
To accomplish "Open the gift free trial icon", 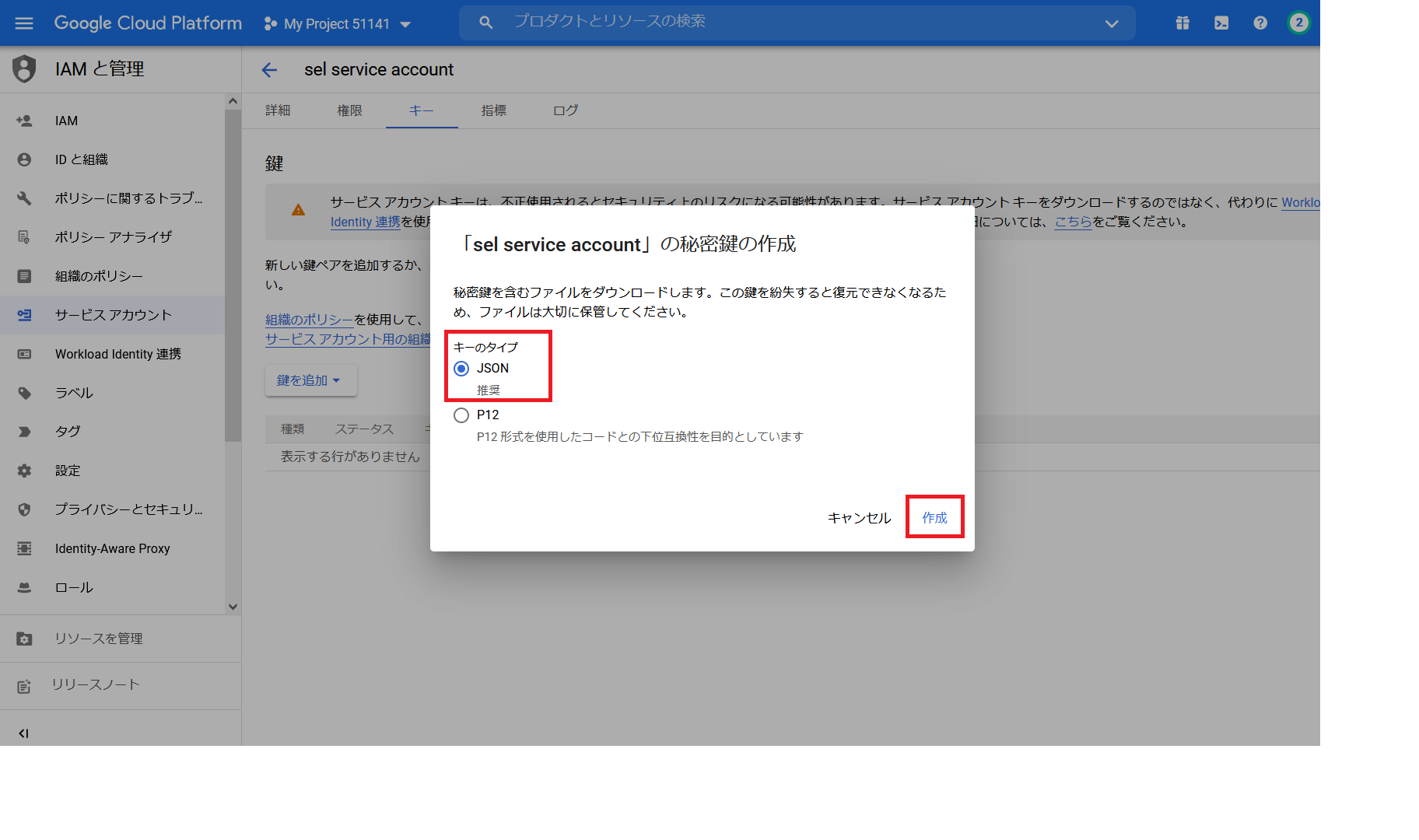I will 1182,23.
